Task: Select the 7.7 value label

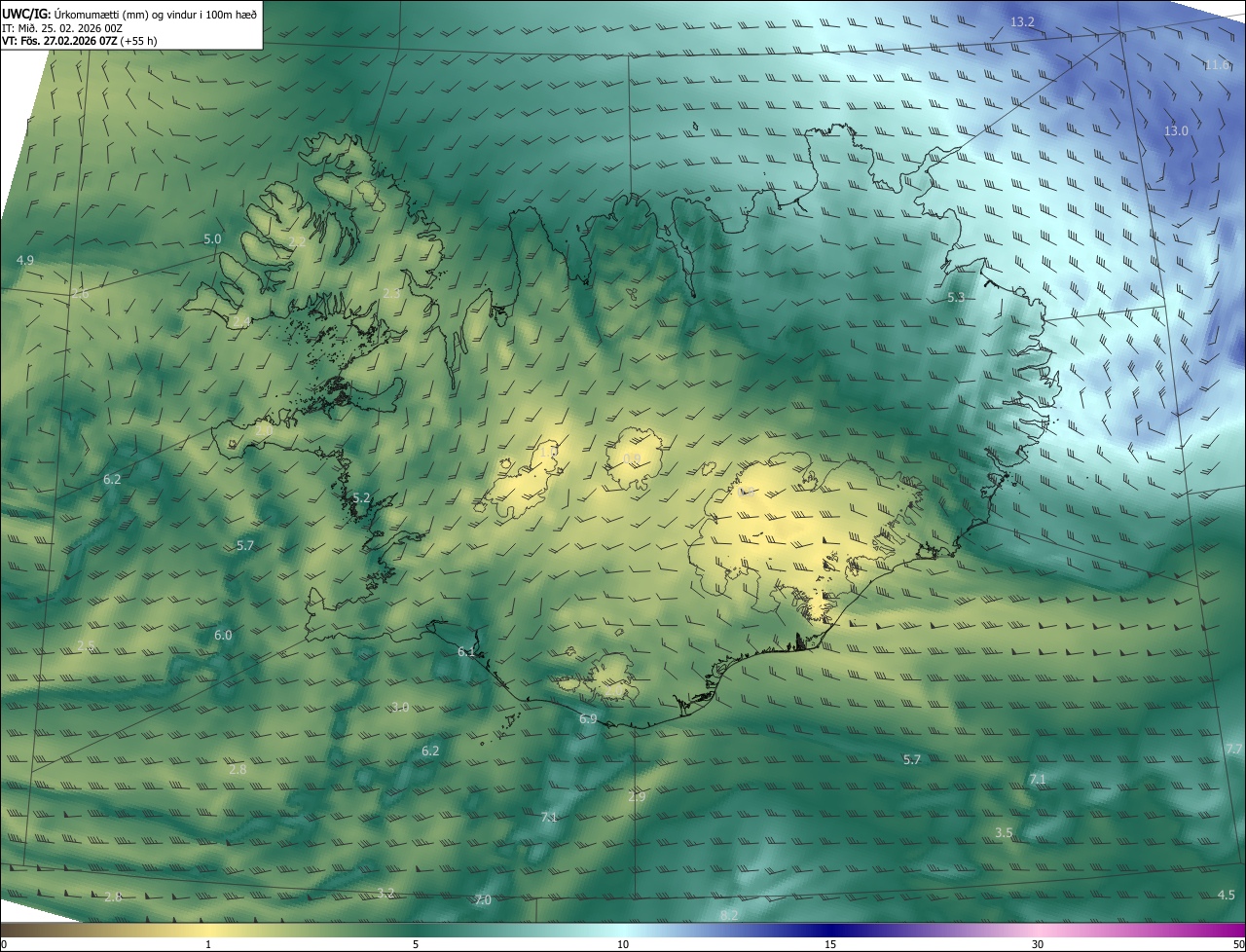Action: pos(1233,749)
